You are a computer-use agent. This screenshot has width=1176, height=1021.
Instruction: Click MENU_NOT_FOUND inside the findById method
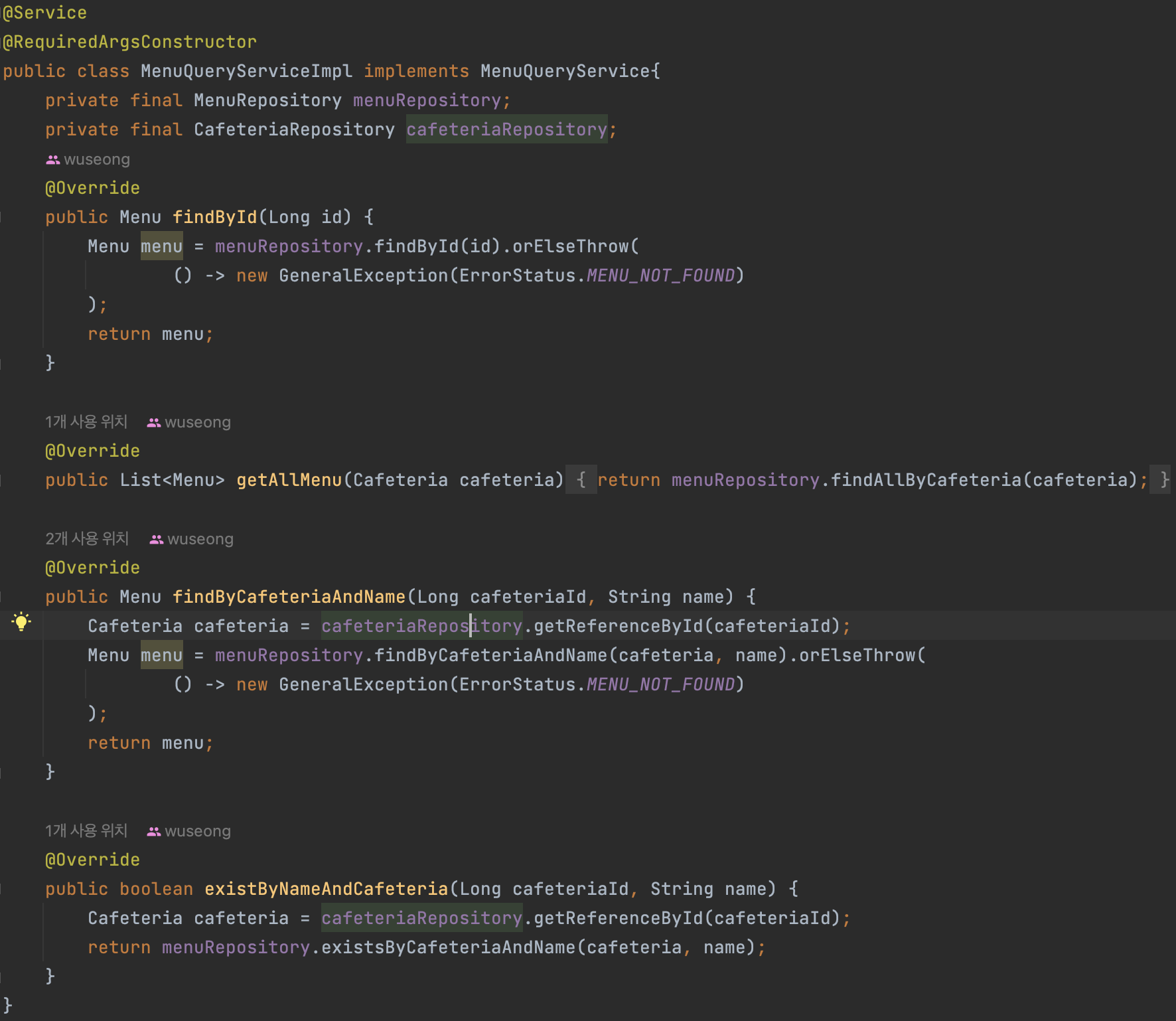(660, 276)
